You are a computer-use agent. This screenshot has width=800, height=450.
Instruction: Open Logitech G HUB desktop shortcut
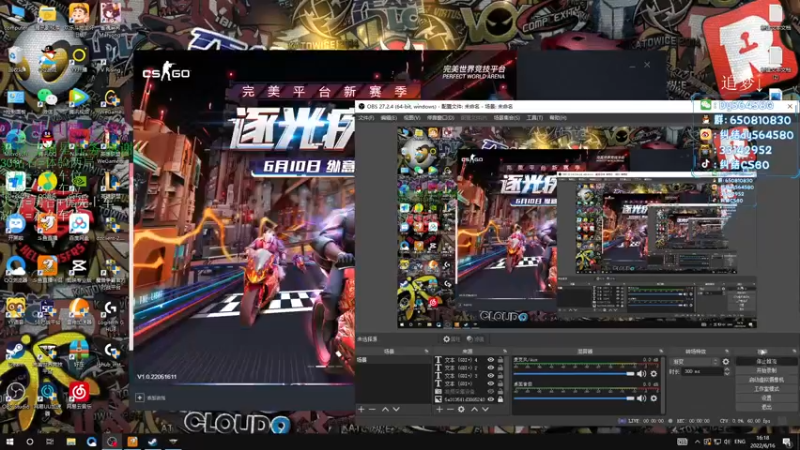pos(111,312)
